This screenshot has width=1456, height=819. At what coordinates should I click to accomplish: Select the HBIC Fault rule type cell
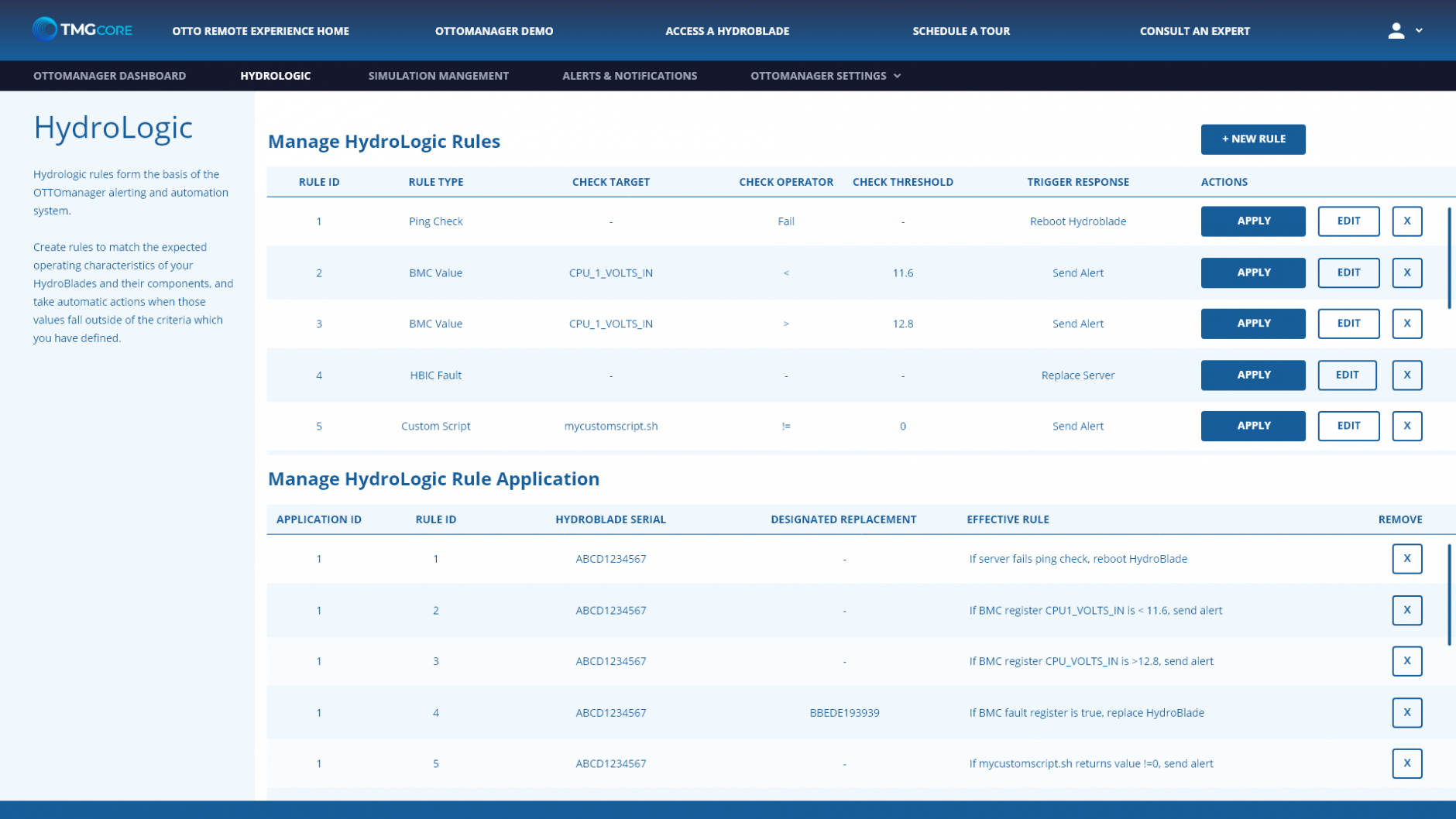coord(435,375)
